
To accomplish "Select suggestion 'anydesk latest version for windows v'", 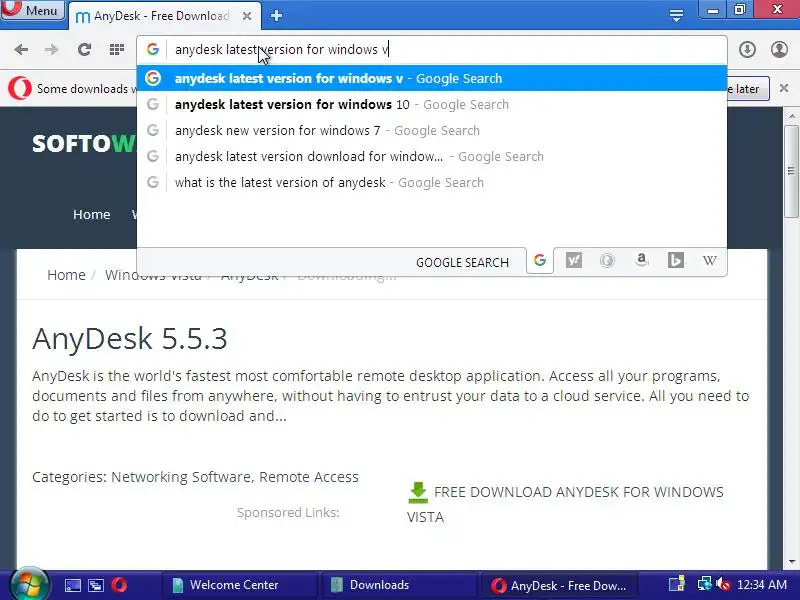I will (432, 78).
